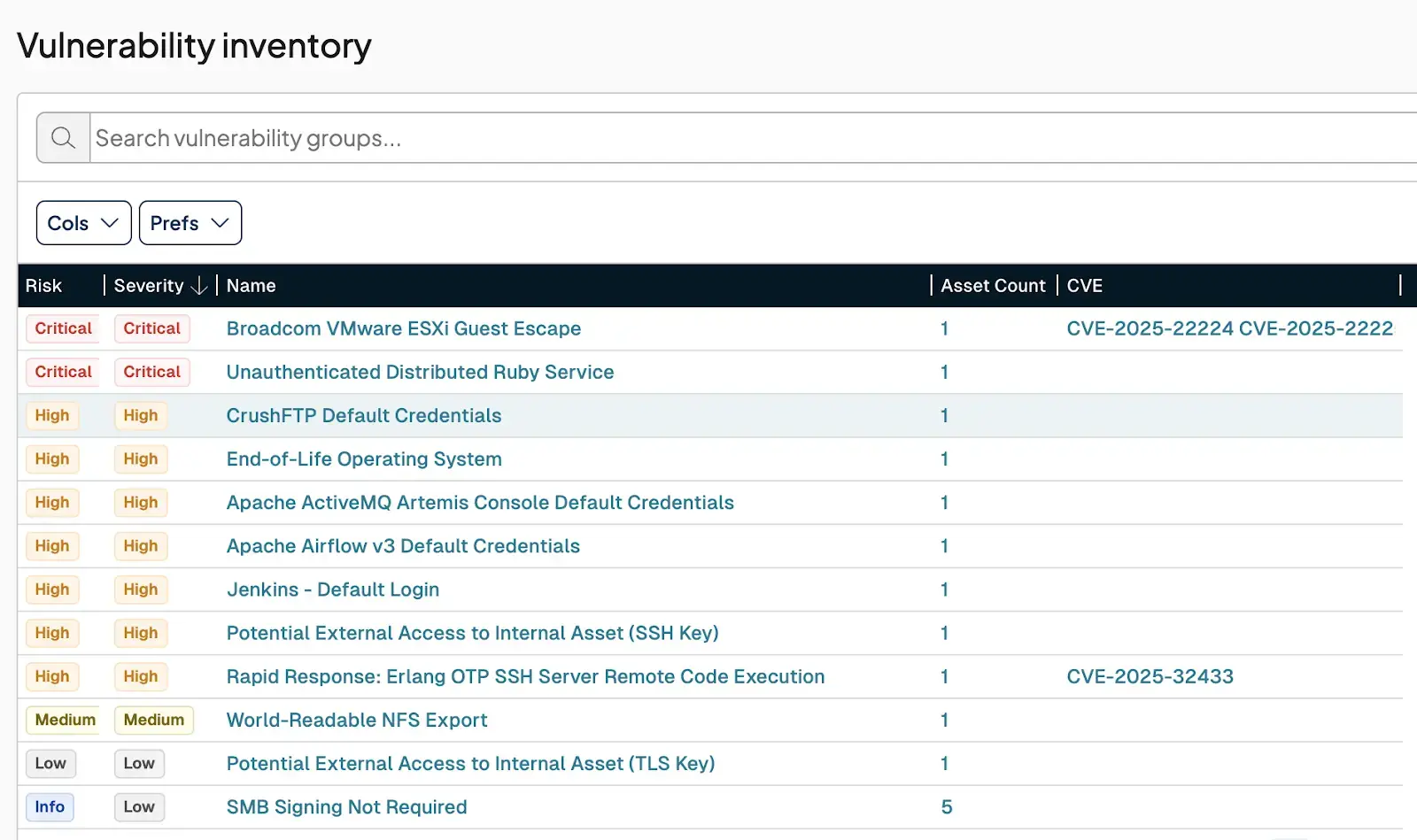Open CrushFTP Default Credentials vulnerability

363,415
